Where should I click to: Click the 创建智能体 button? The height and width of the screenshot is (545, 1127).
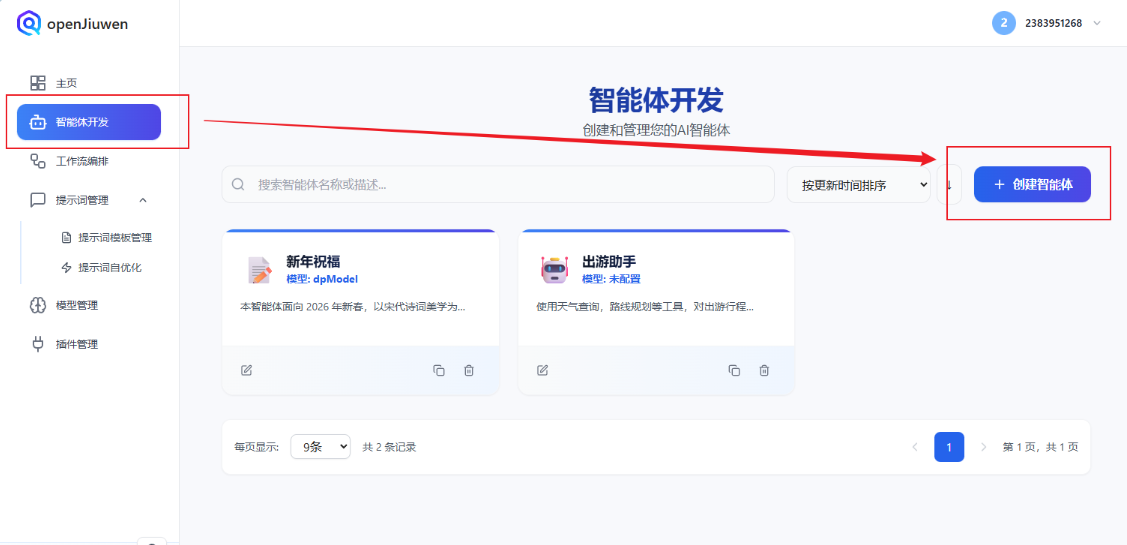pyautogui.click(x=1032, y=185)
